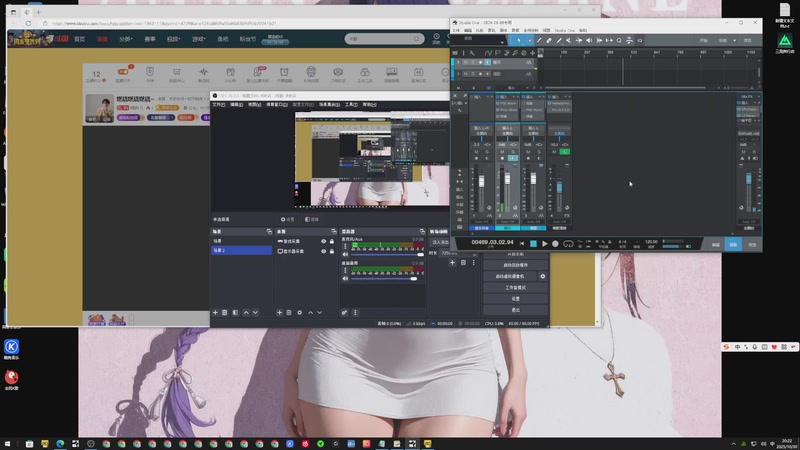Open Mic/Aux three-dot menu in OBS mixer
The image size is (800, 450).
[345, 246]
